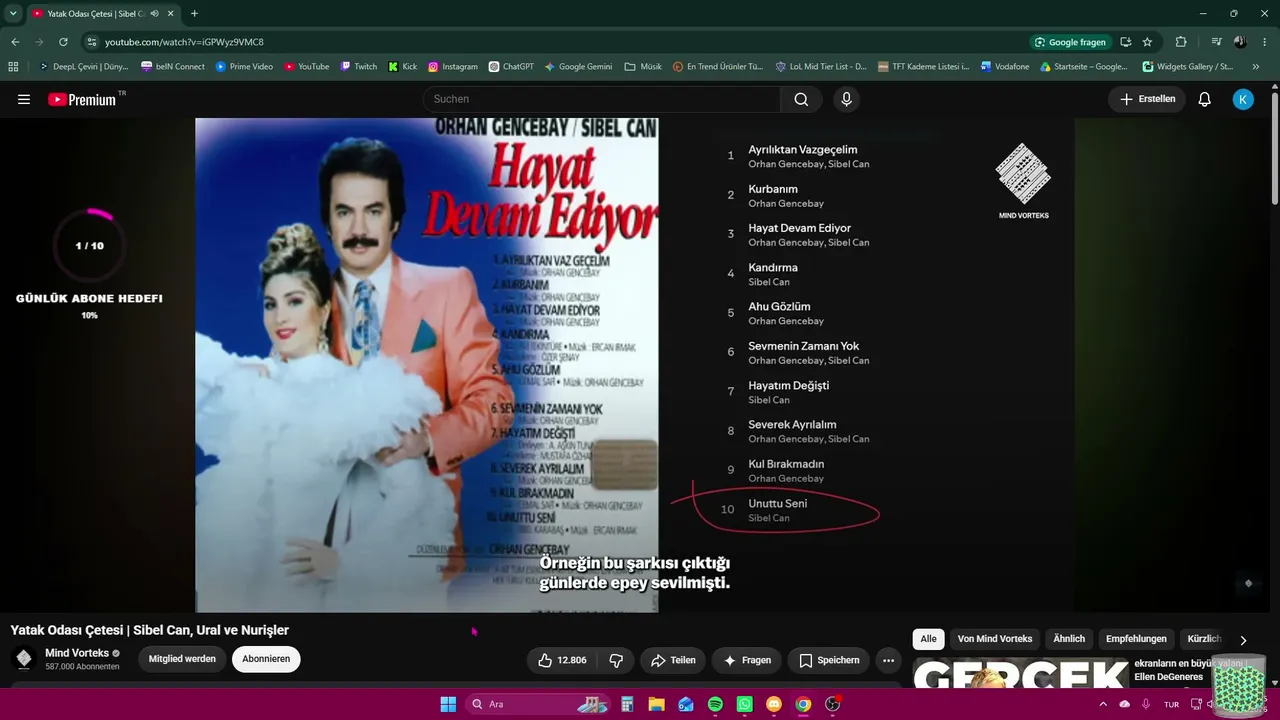The width and height of the screenshot is (1280, 720).
Task: Show more filter chips with the arrow
Action: (x=1243, y=640)
